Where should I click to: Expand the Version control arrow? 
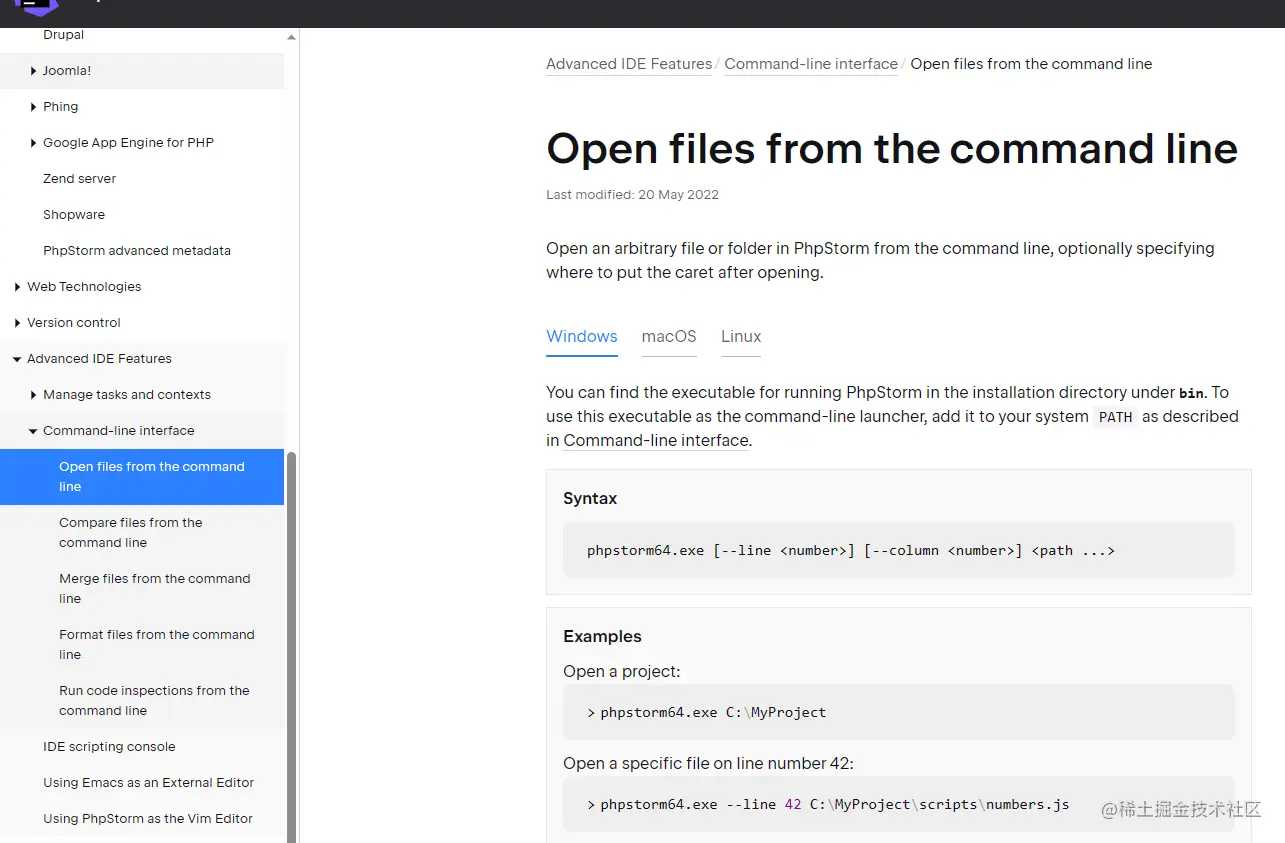pyautogui.click(x=18, y=323)
